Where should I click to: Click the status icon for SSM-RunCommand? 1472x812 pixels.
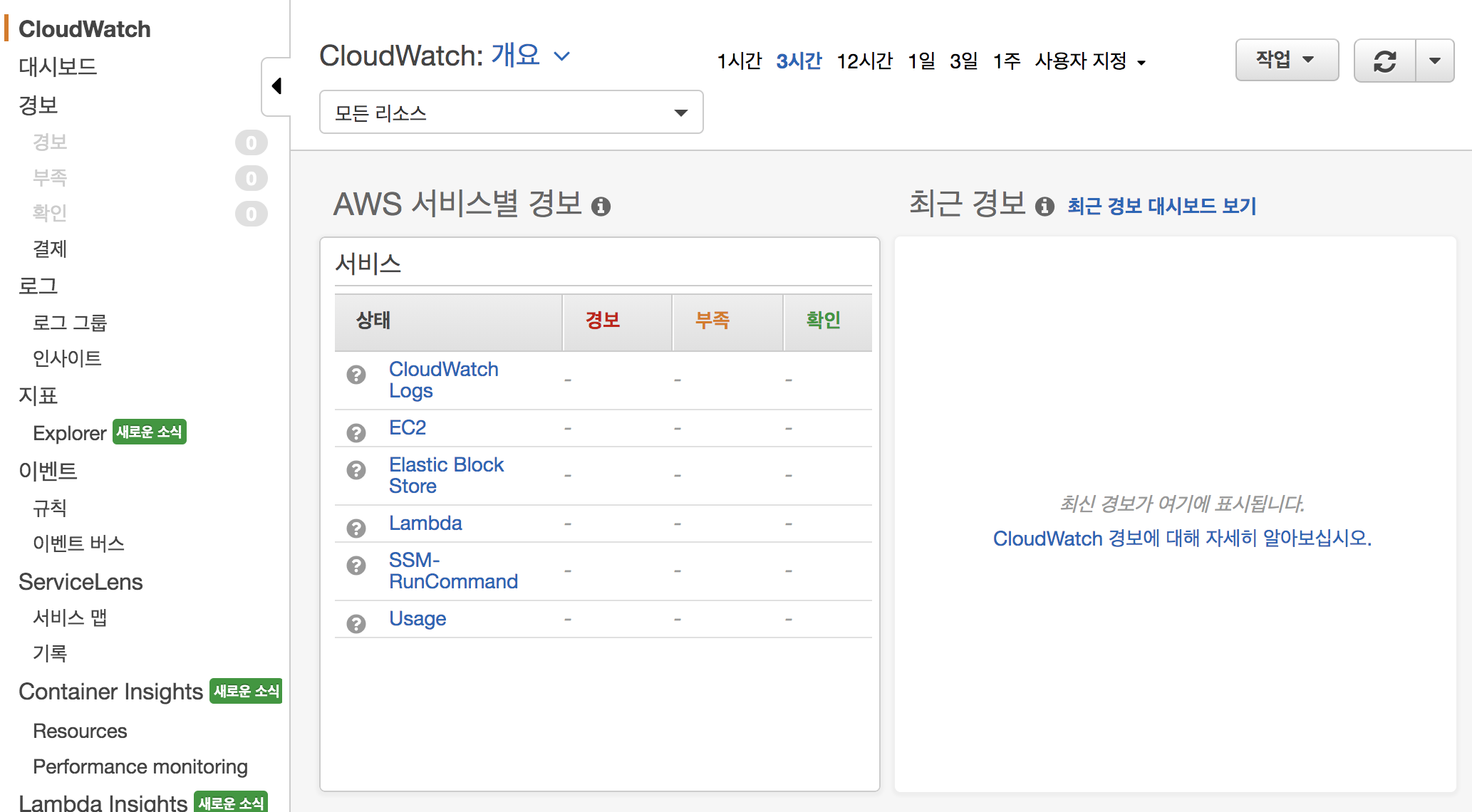[x=356, y=566]
